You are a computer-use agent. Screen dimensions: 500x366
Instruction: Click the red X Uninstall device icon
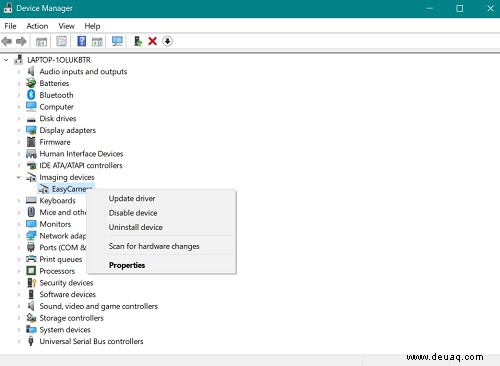click(x=153, y=41)
